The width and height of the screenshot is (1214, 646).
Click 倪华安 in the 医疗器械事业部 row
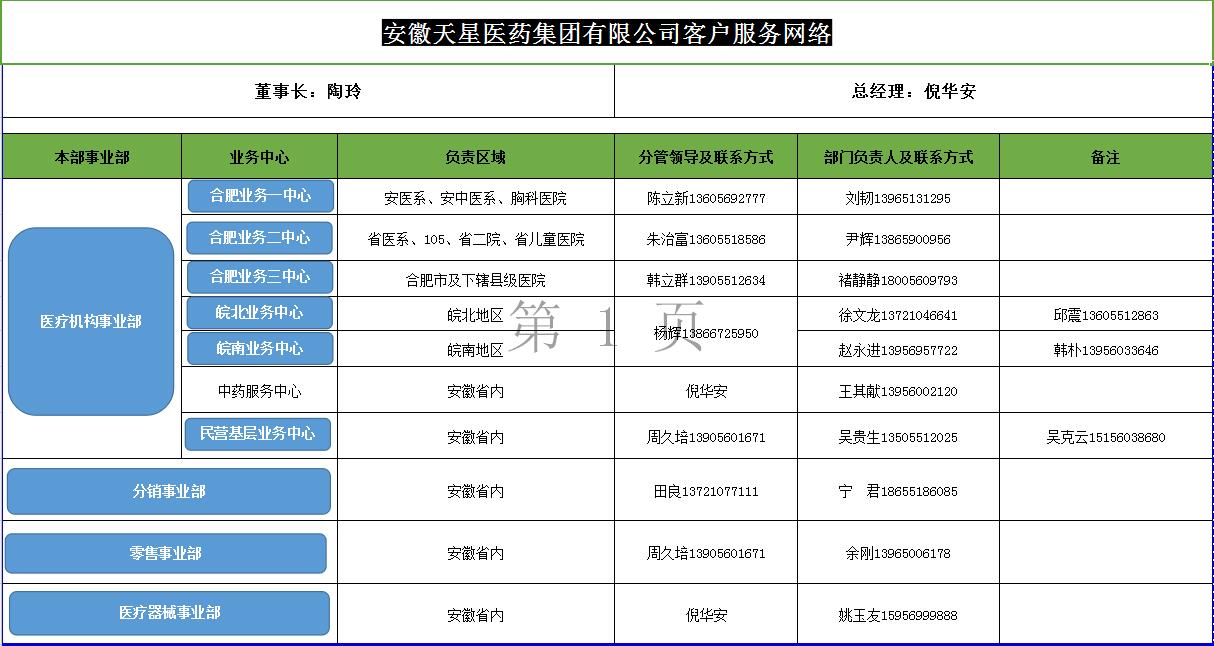[706, 615]
